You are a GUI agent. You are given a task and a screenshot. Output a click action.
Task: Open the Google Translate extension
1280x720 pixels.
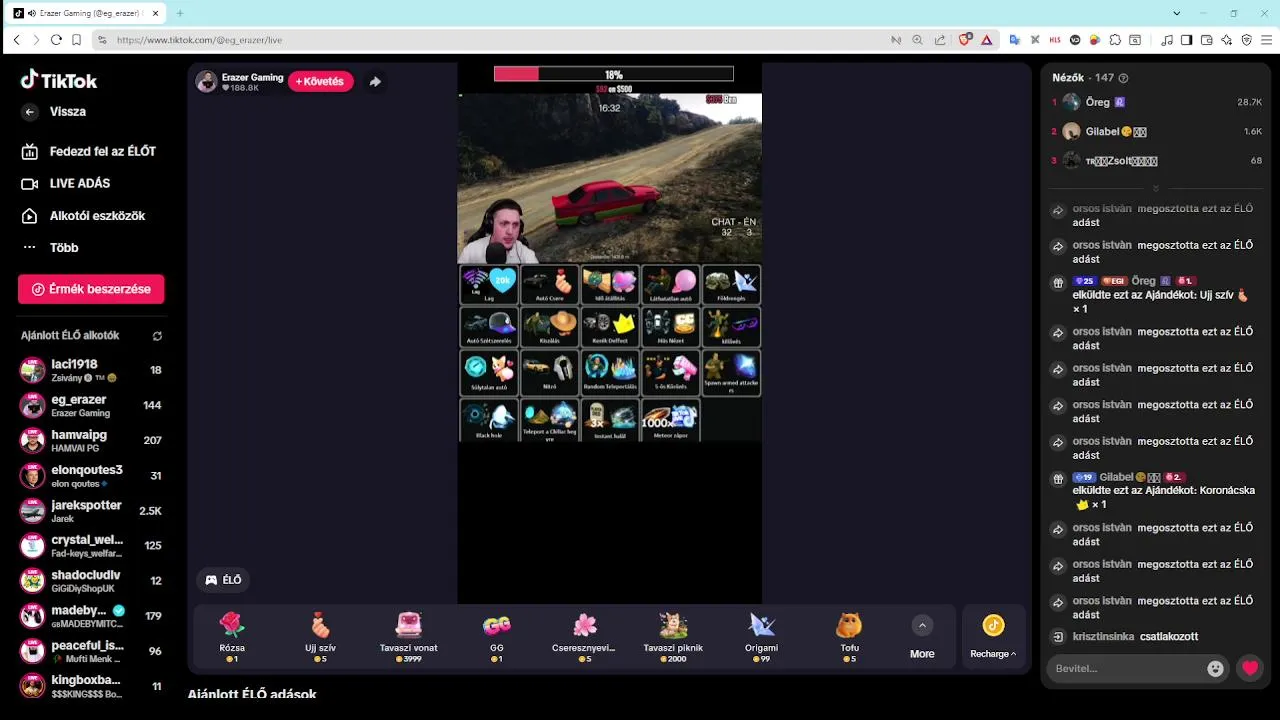pos(1014,40)
